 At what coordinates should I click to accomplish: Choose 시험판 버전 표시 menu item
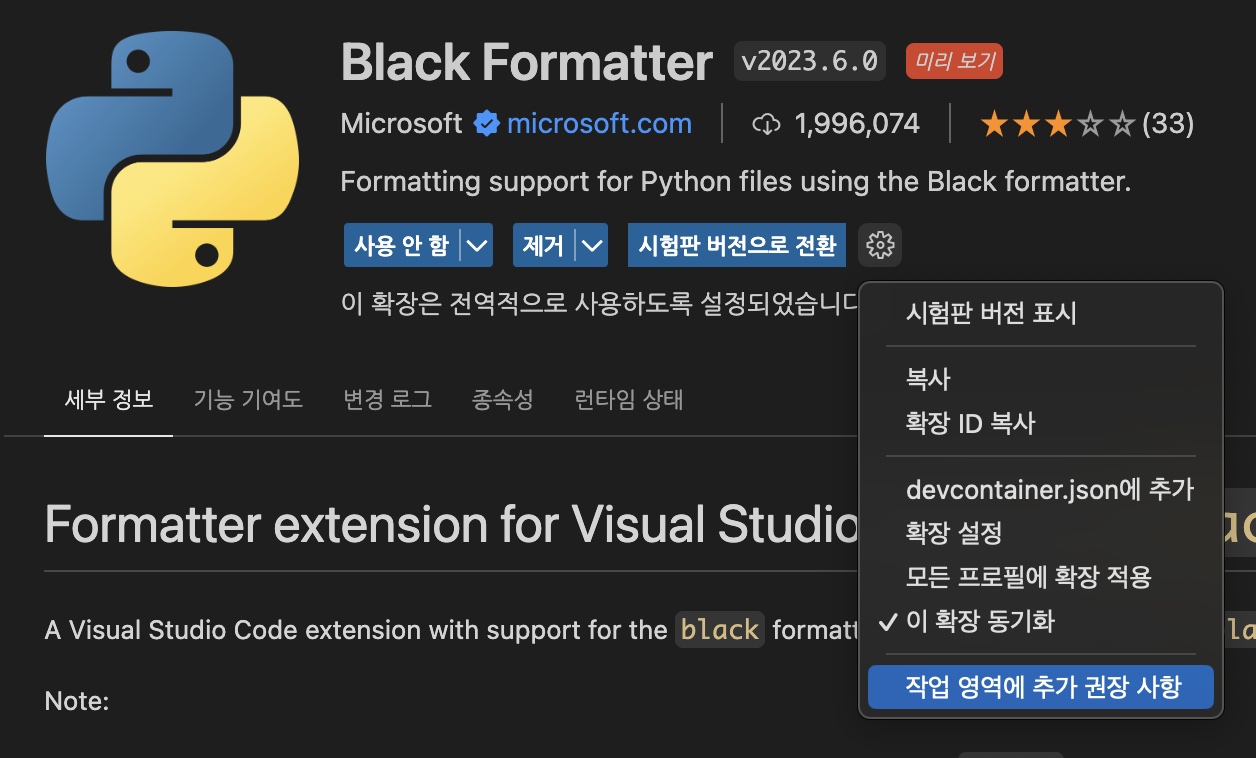click(x=1040, y=313)
